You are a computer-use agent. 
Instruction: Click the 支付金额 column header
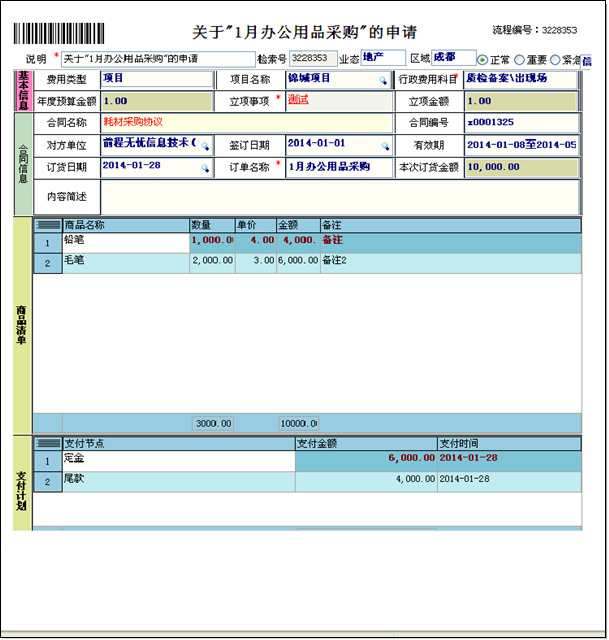366,443
